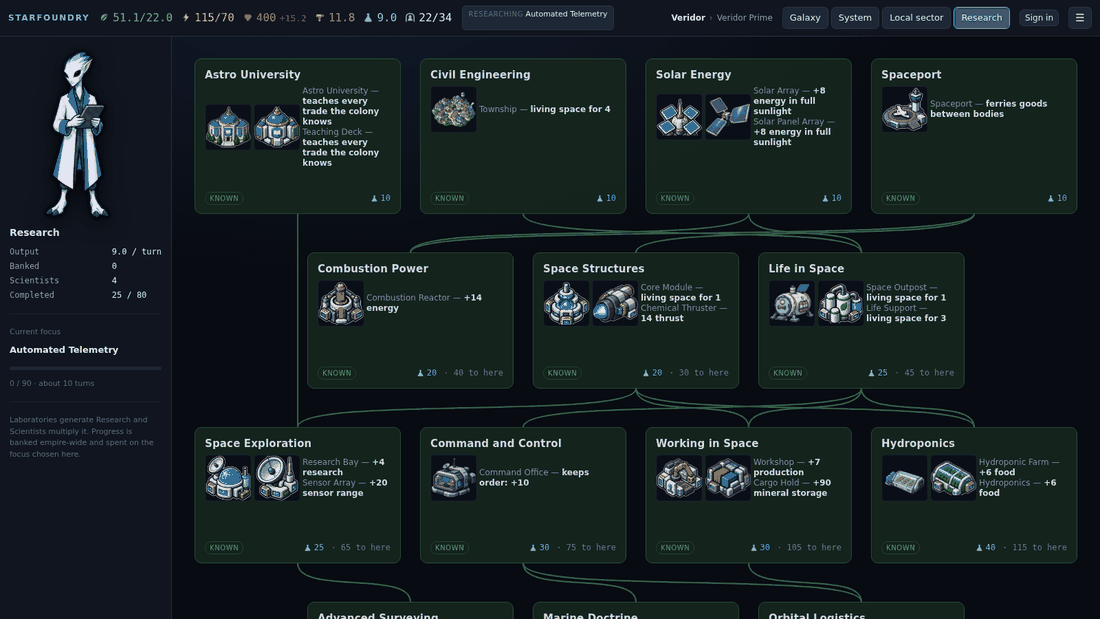Click the food leaf resource icon

[x=104, y=18]
